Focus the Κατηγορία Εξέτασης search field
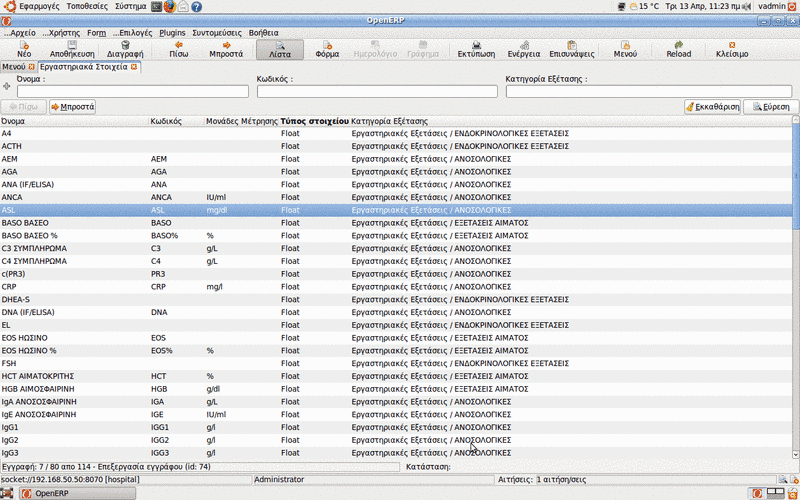This screenshot has width=800, height=500. click(x=649, y=91)
